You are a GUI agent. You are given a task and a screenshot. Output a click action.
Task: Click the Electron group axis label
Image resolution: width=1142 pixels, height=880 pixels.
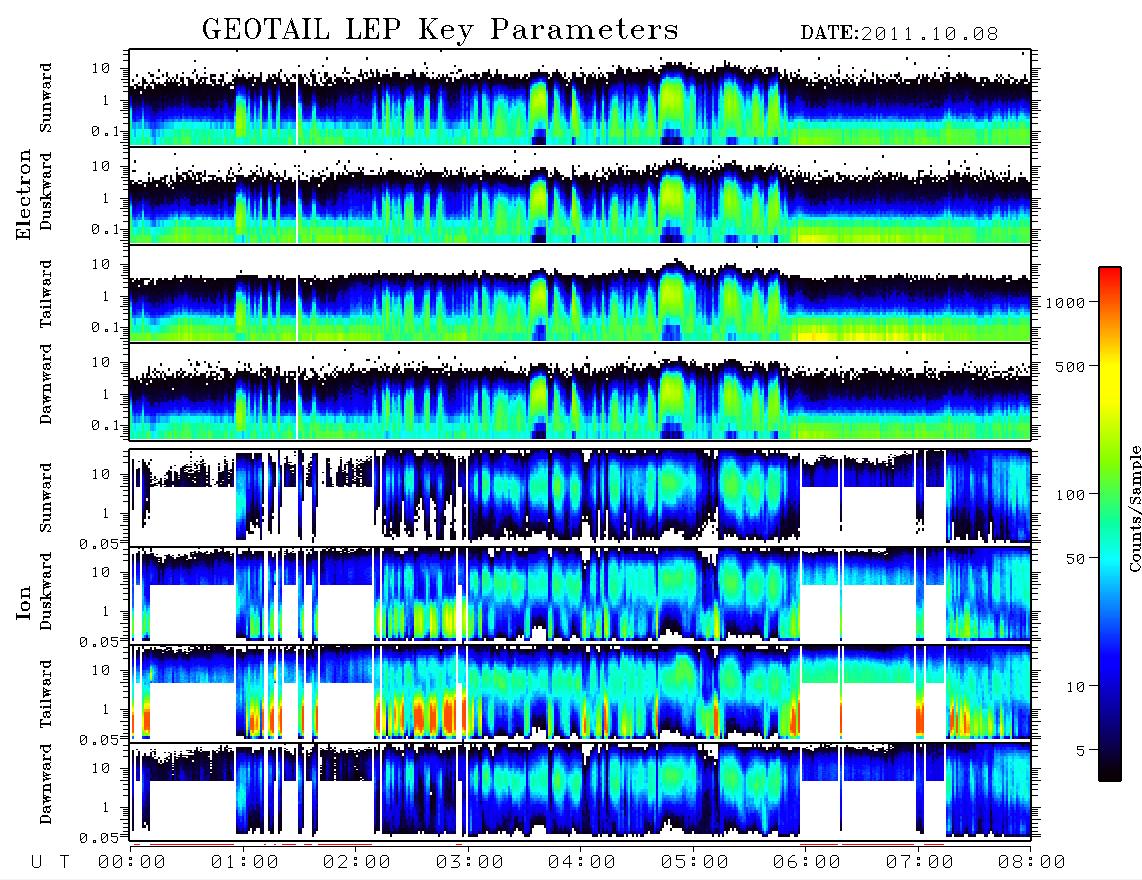23,195
